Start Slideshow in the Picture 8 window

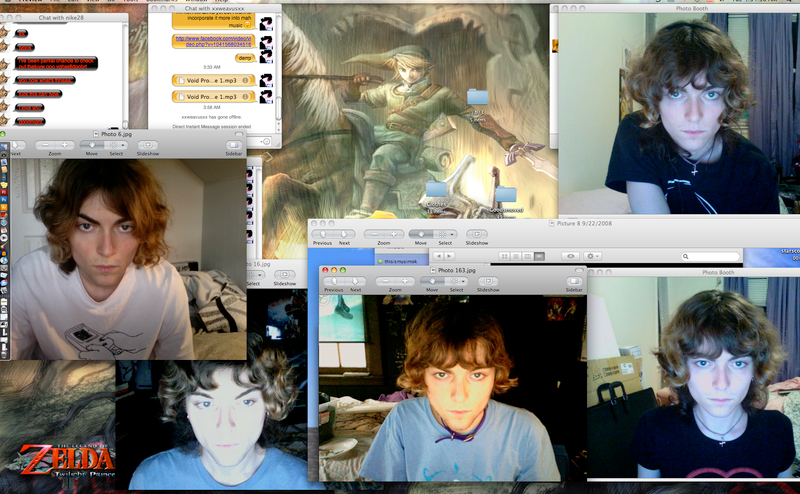click(477, 234)
